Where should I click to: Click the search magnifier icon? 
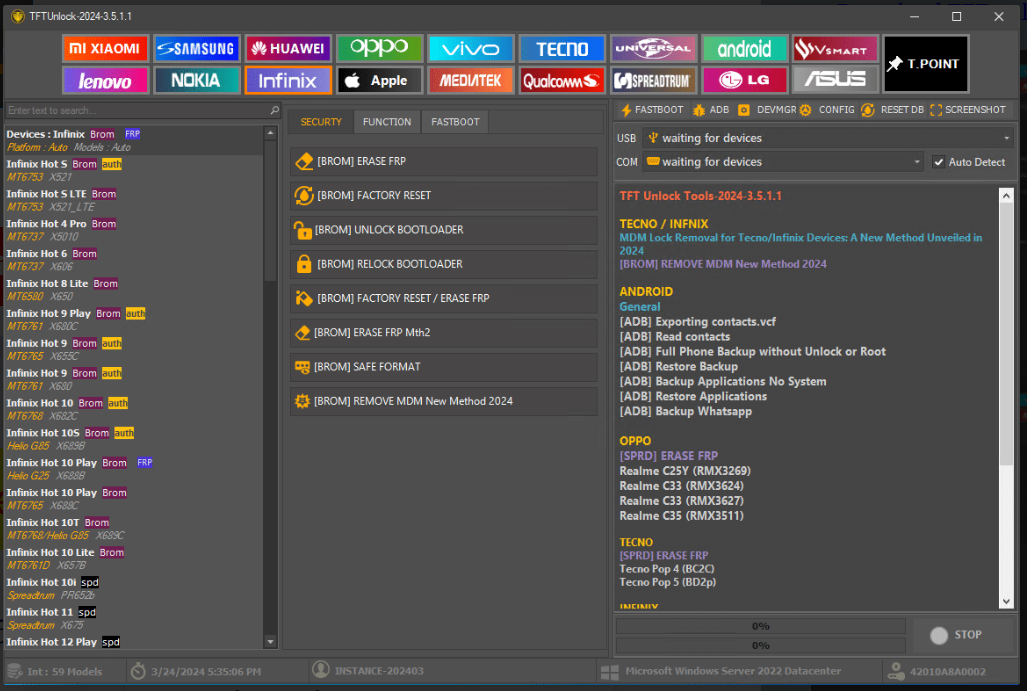(274, 110)
